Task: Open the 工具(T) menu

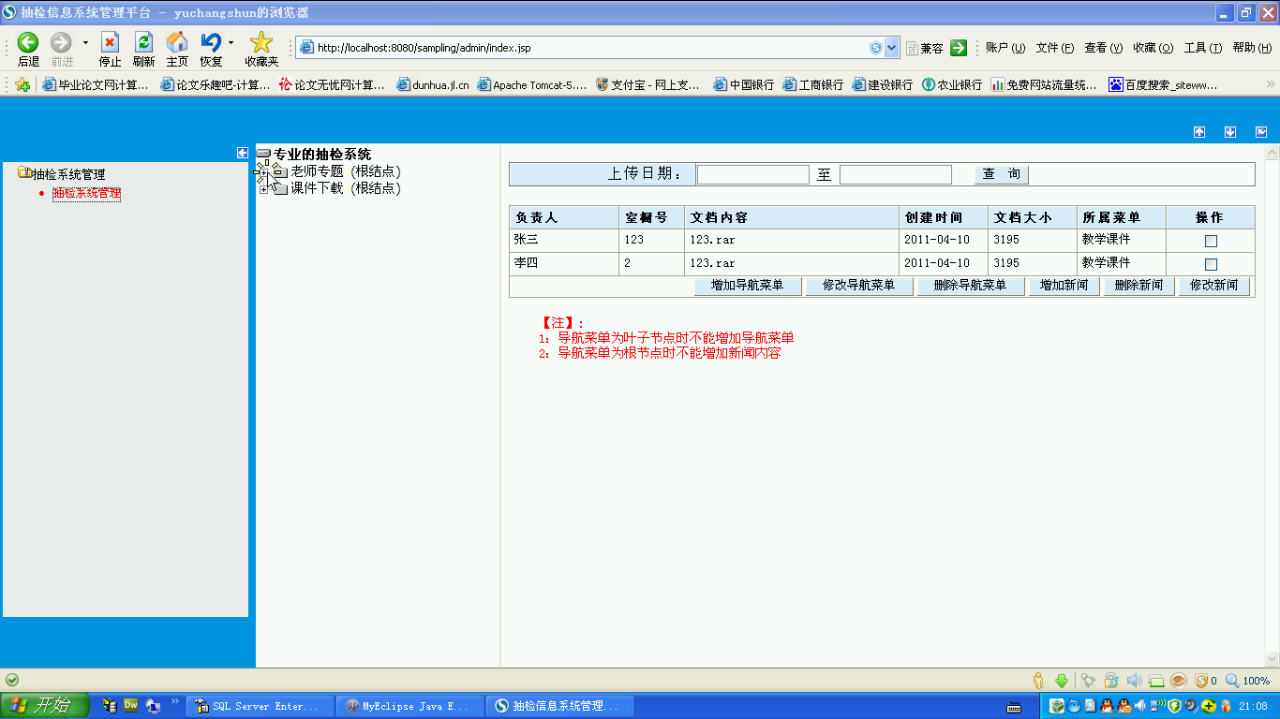Action: pos(1203,48)
